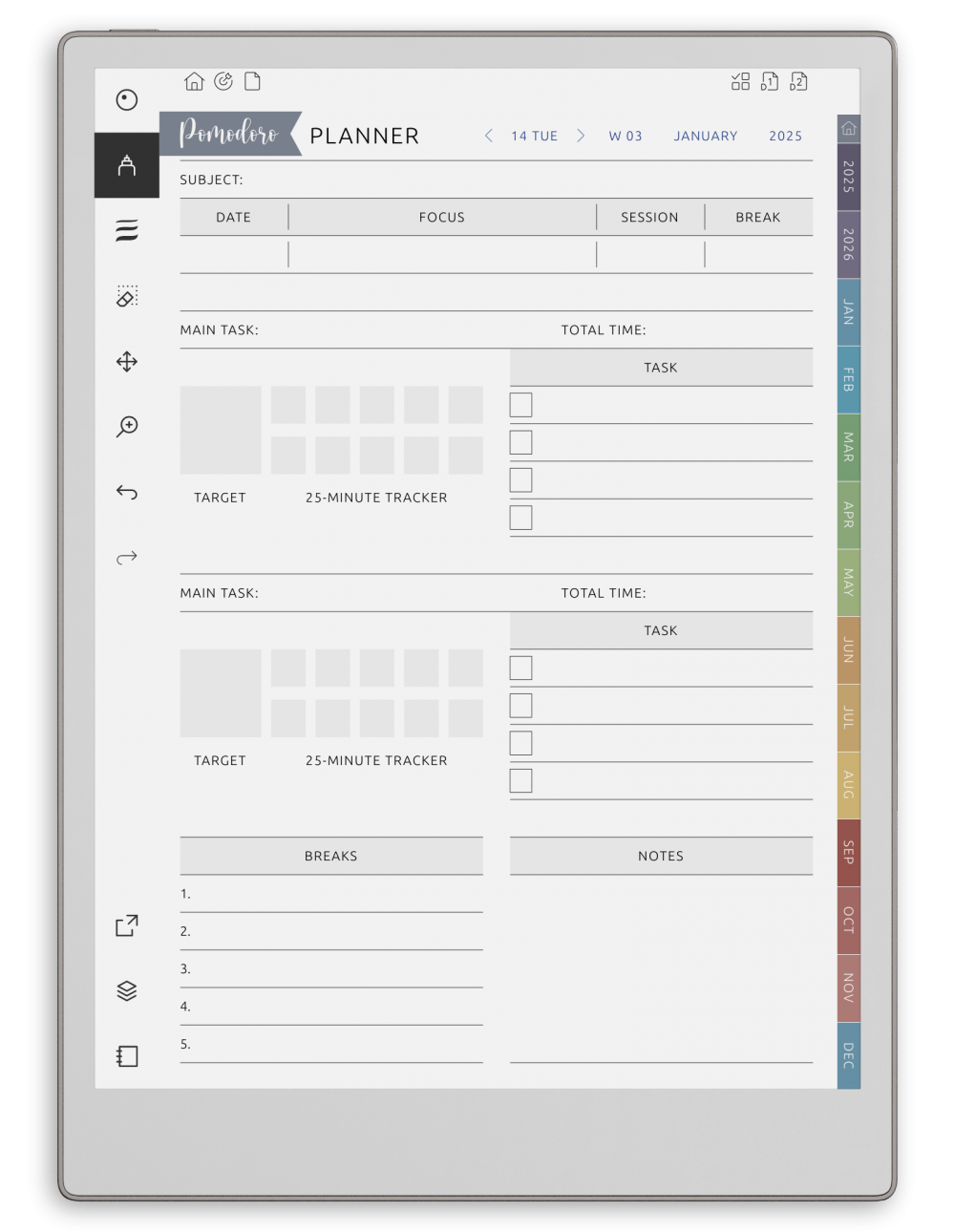Open the checklist grid index icon
The height and width of the screenshot is (1232, 955).
[x=740, y=81]
